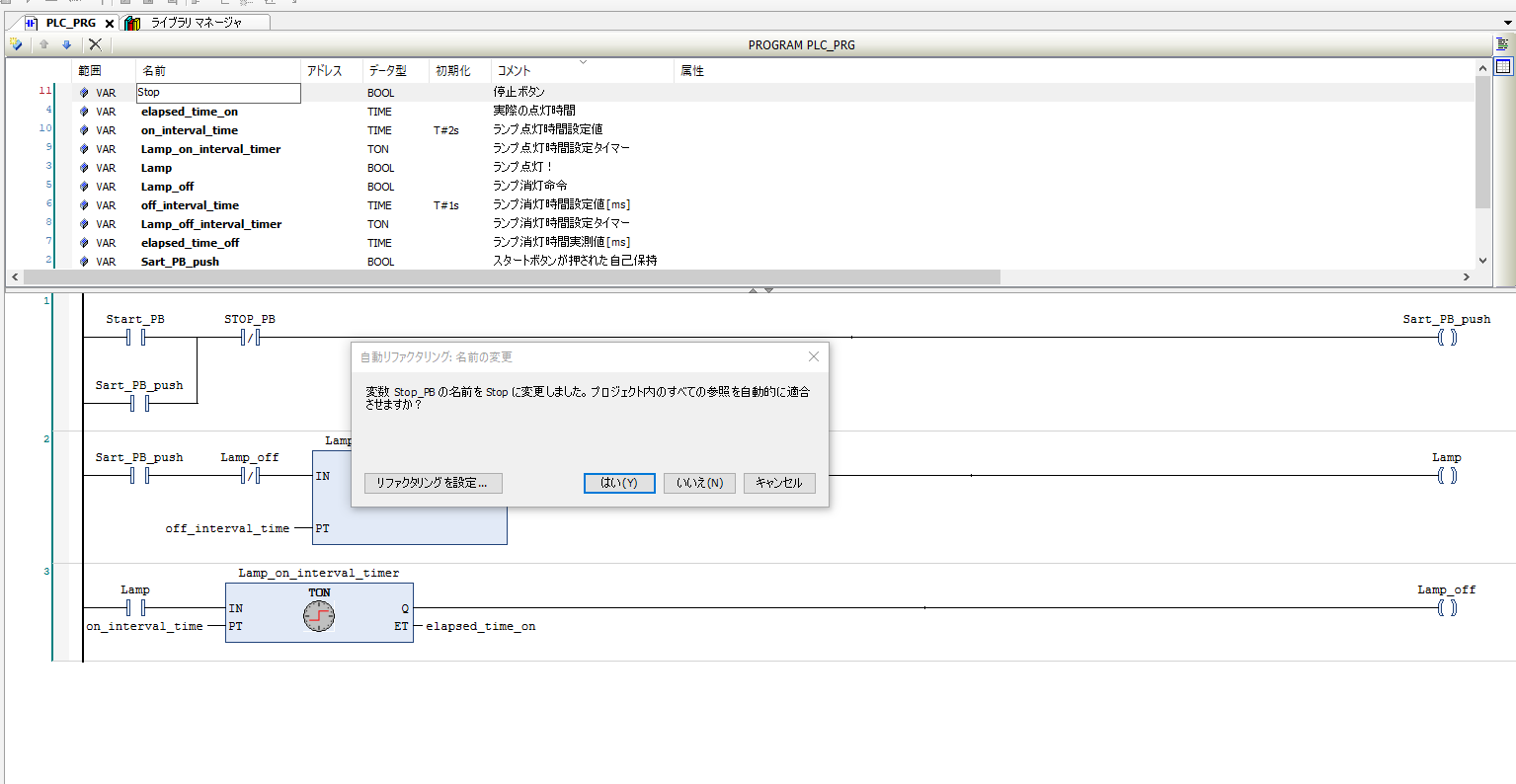This screenshot has height=784, width=1516.
Task: Sort by the データ型 column header
Action: 396,71
